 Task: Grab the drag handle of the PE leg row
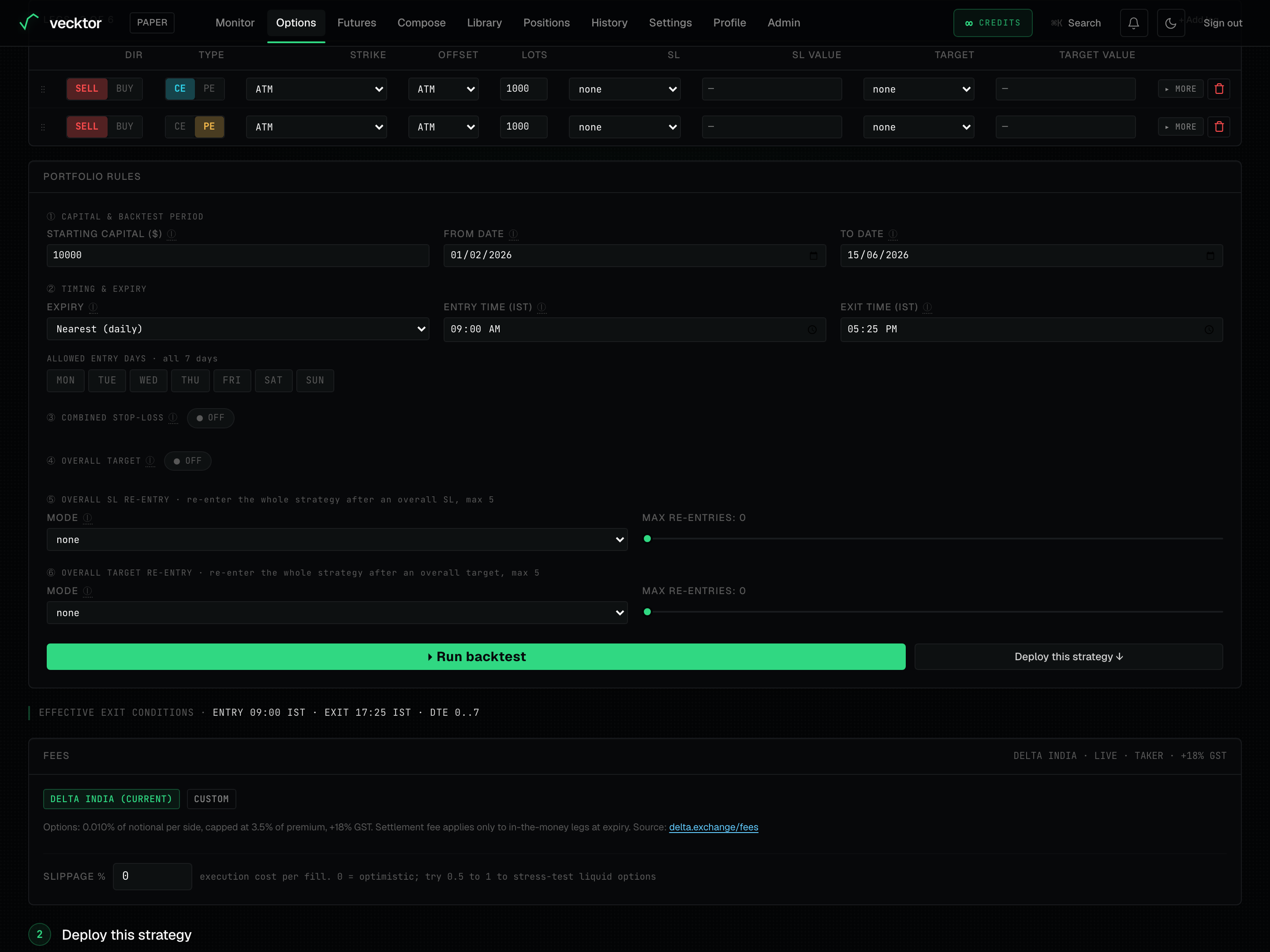(43, 127)
